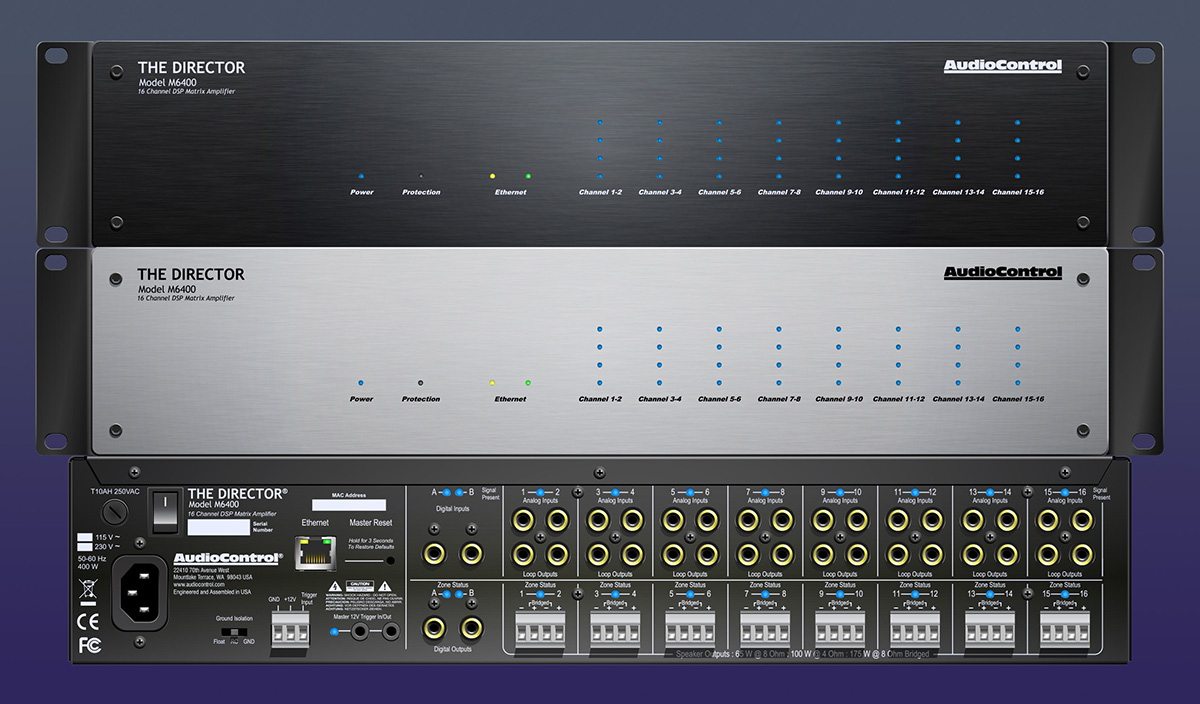Click the green Ethernet LED on the silver panel
This screenshot has height=704, width=1200.
[528, 383]
